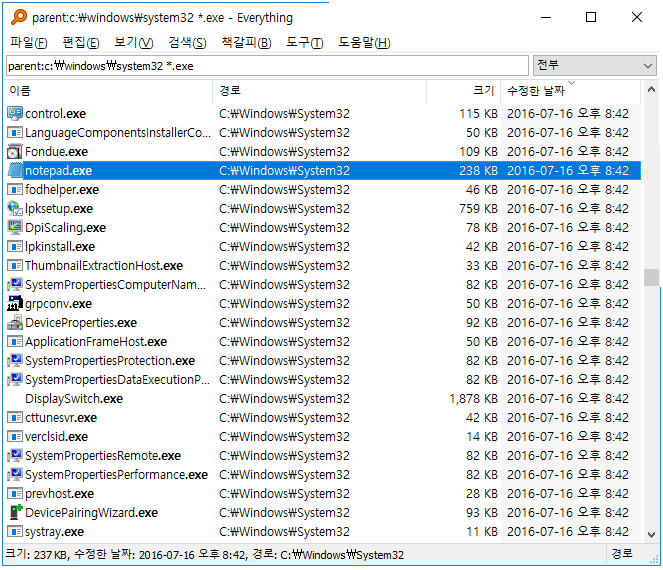This screenshot has height=570, width=663.
Task: Sort by the 수정한 날짜 column header
Action: pos(571,90)
